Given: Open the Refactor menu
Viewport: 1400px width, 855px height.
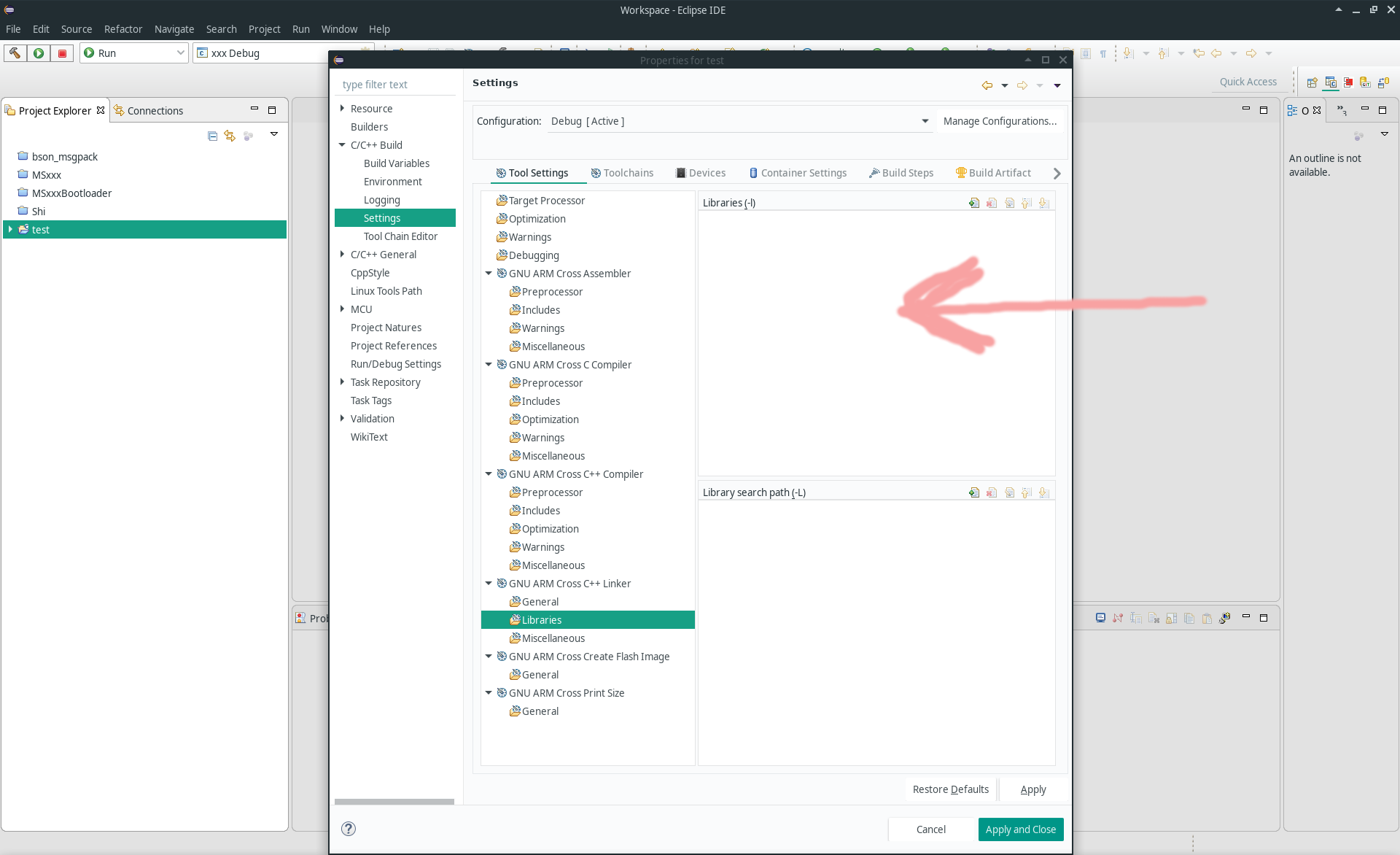Looking at the screenshot, I should coord(122,29).
